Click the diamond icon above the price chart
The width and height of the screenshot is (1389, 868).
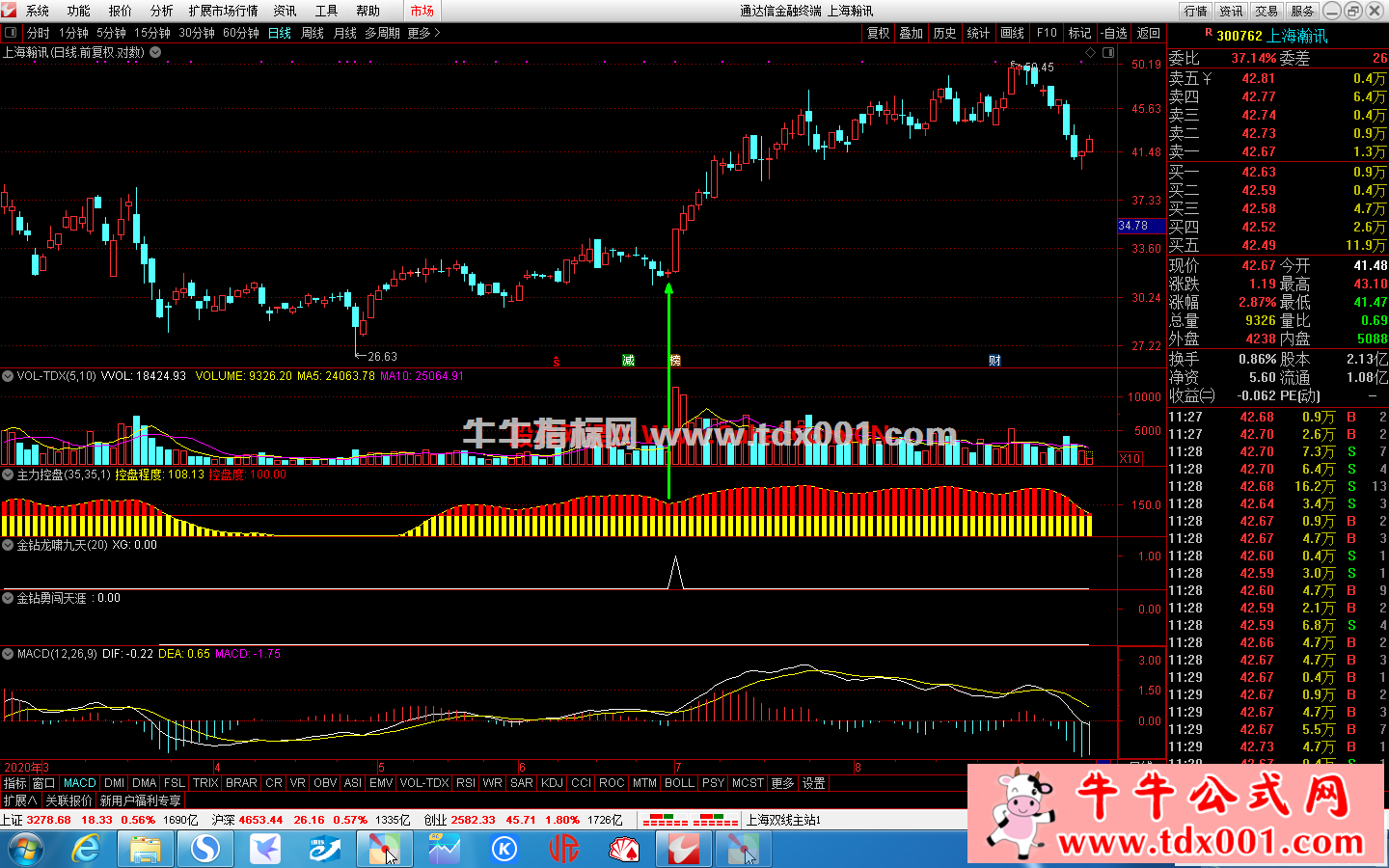pos(1091,52)
